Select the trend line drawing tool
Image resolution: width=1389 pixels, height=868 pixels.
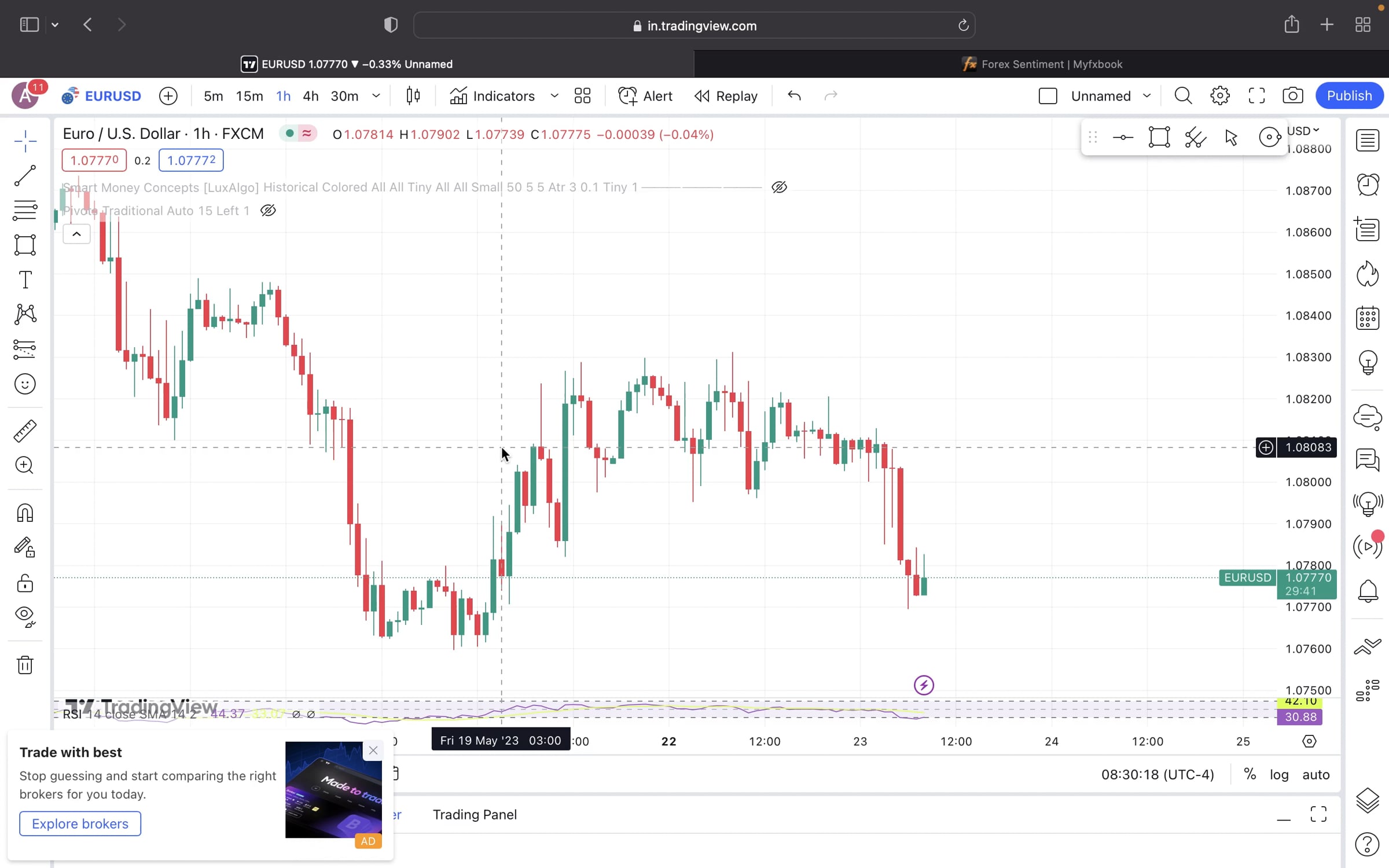click(x=25, y=176)
